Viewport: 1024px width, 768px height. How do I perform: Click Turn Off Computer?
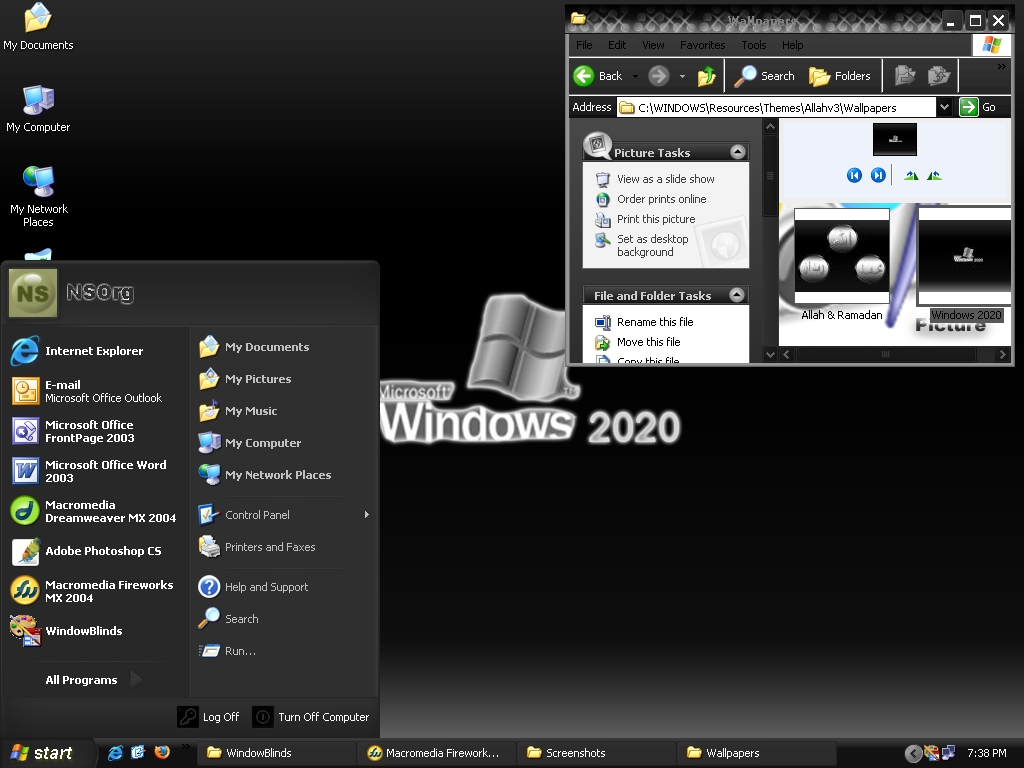[x=311, y=717]
